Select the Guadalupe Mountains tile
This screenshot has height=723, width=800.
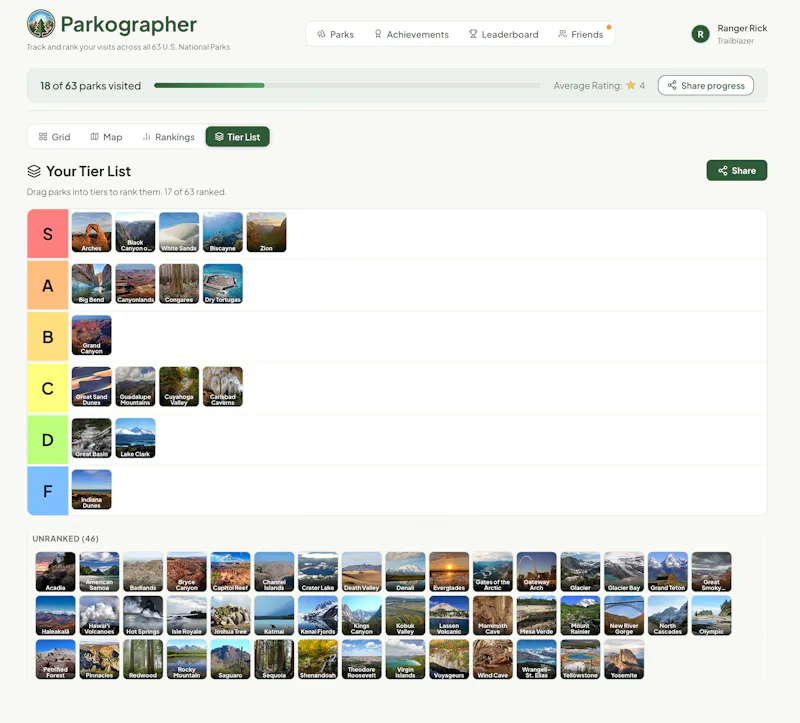[135, 387]
